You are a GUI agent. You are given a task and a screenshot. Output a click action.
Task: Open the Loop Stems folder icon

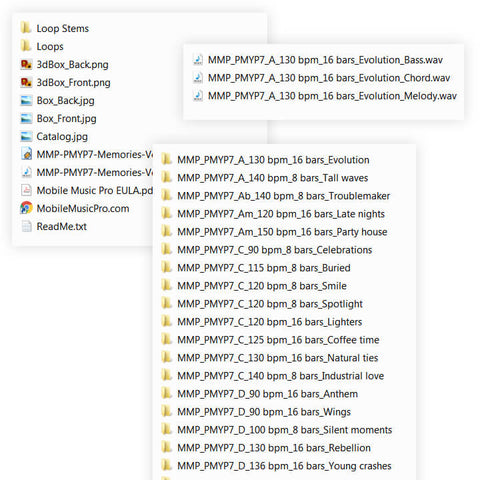[26, 28]
